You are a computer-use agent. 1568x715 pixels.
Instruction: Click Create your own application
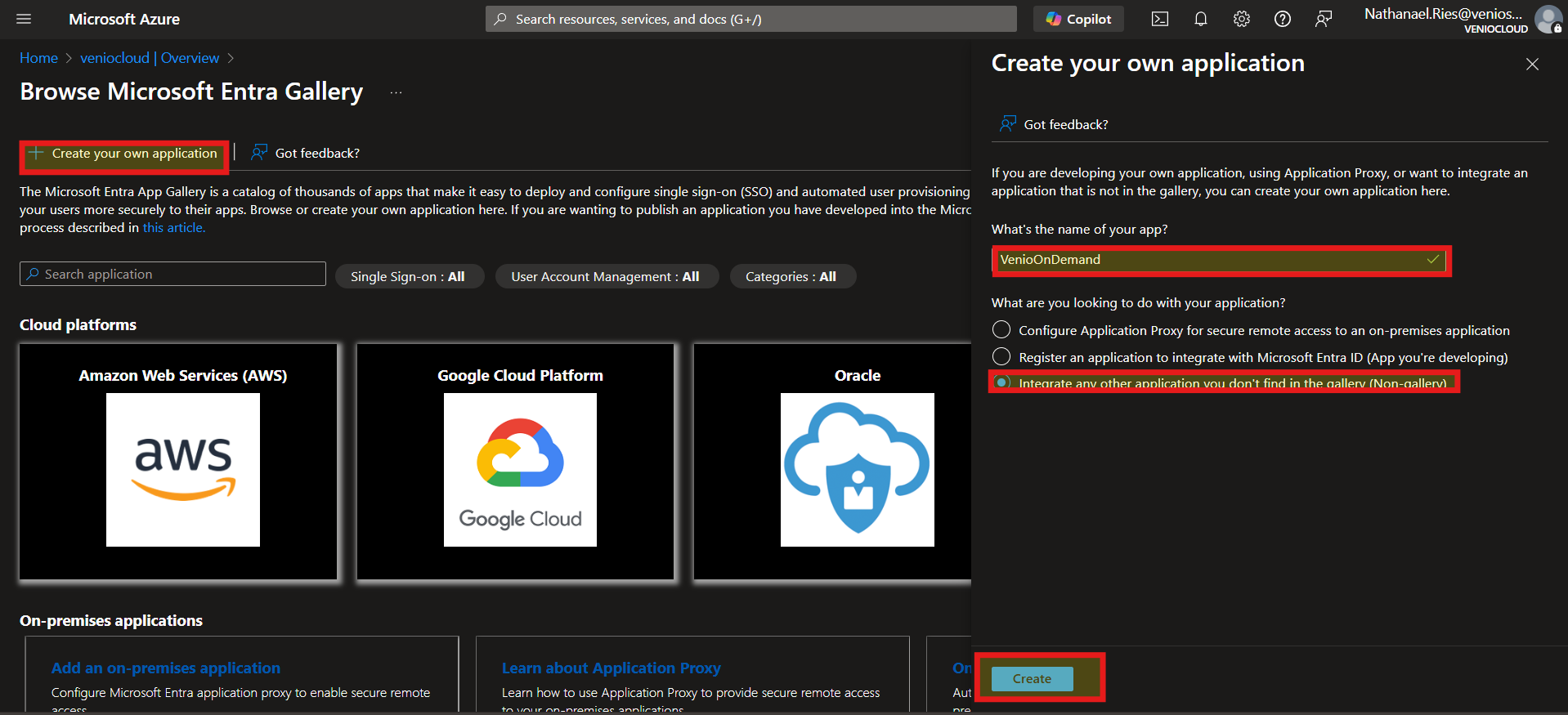pyautogui.click(x=123, y=154)
